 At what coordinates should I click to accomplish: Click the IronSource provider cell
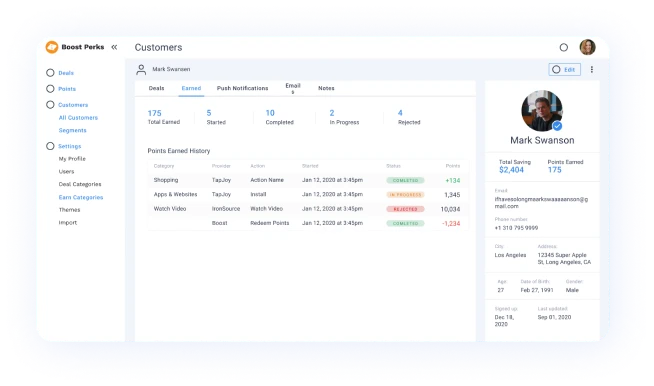pyautogui.click(x=226, y=209)
